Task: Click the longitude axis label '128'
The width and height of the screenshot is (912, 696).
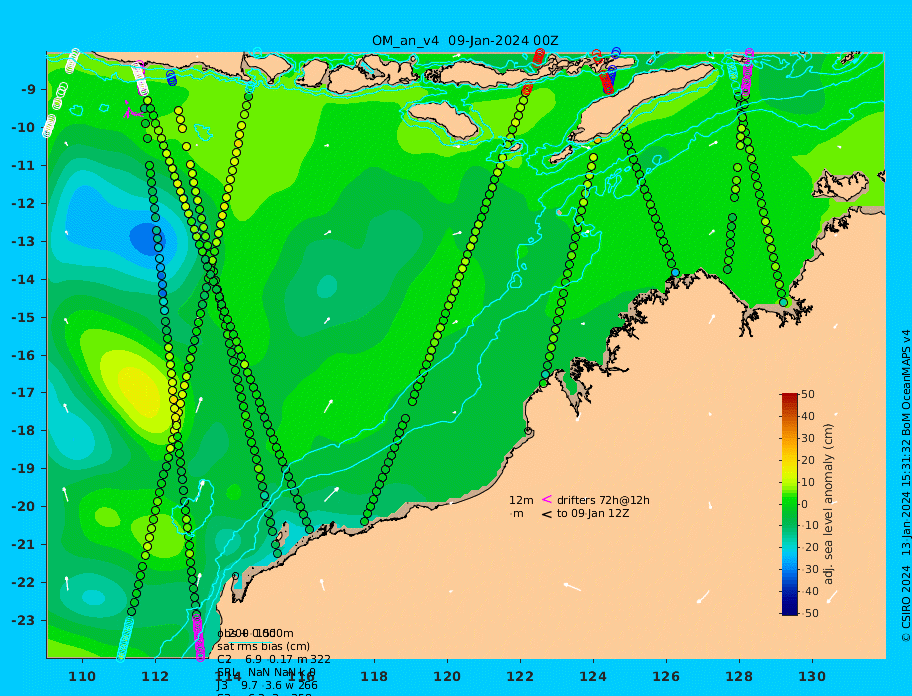Action: click(739, 676)
